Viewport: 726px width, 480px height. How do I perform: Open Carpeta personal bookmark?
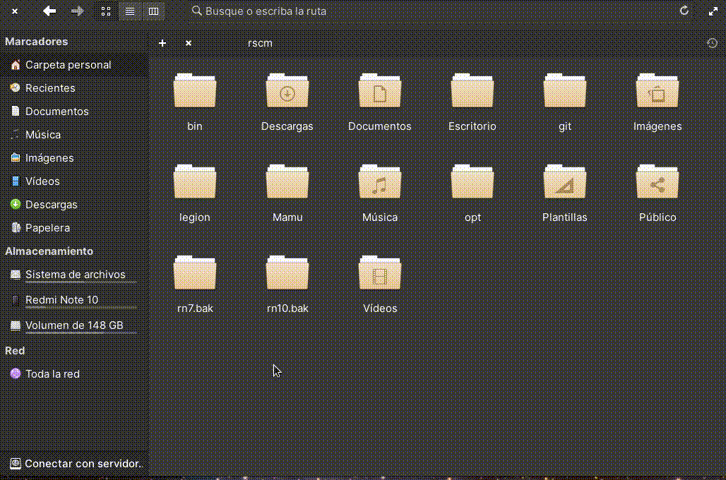tap(74, 65)
